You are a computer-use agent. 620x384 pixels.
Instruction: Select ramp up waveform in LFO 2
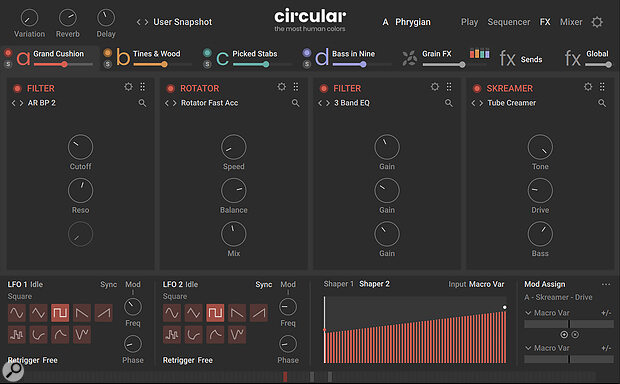tap(259, 313)
